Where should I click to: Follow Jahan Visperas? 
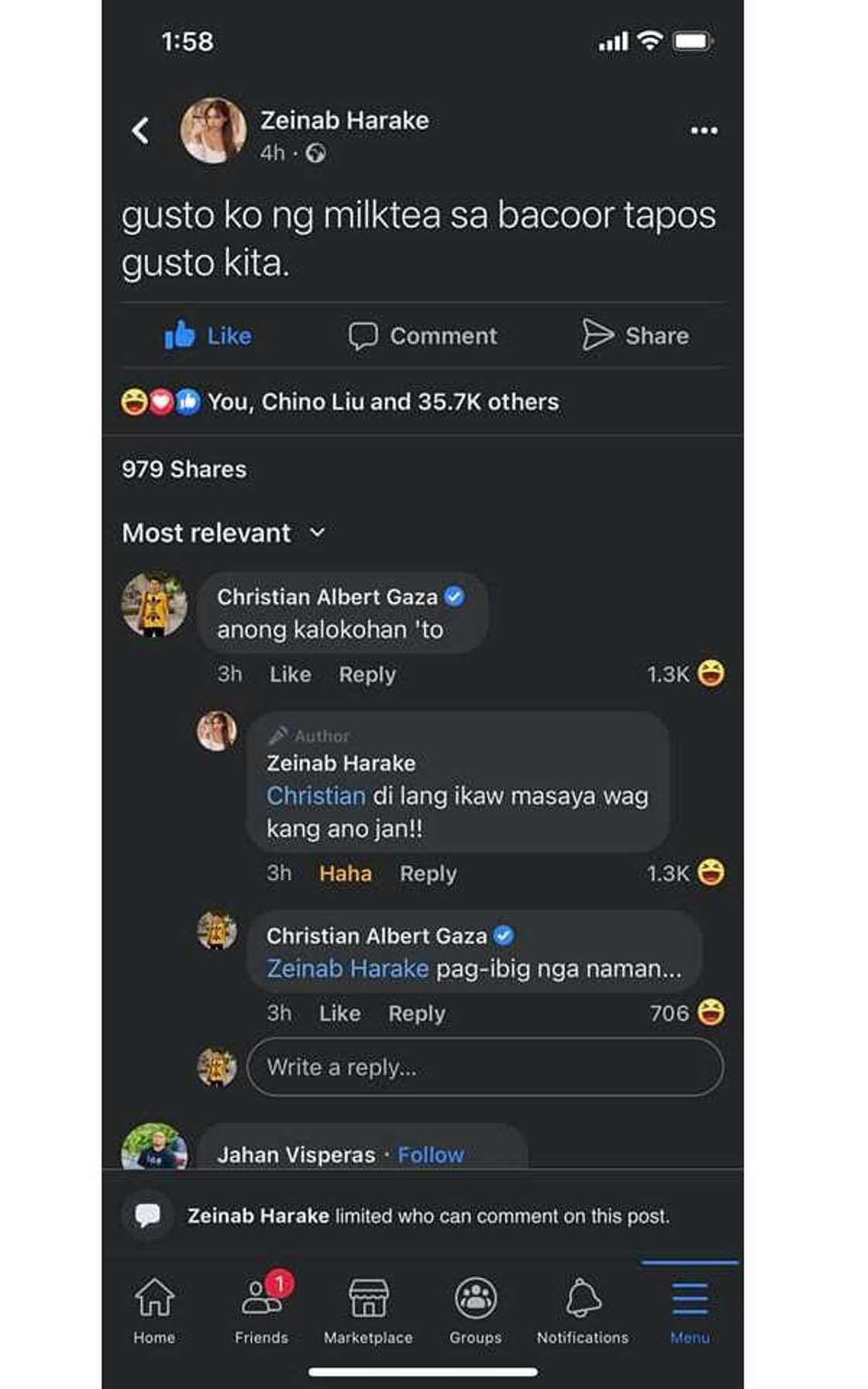(431, 1155)
